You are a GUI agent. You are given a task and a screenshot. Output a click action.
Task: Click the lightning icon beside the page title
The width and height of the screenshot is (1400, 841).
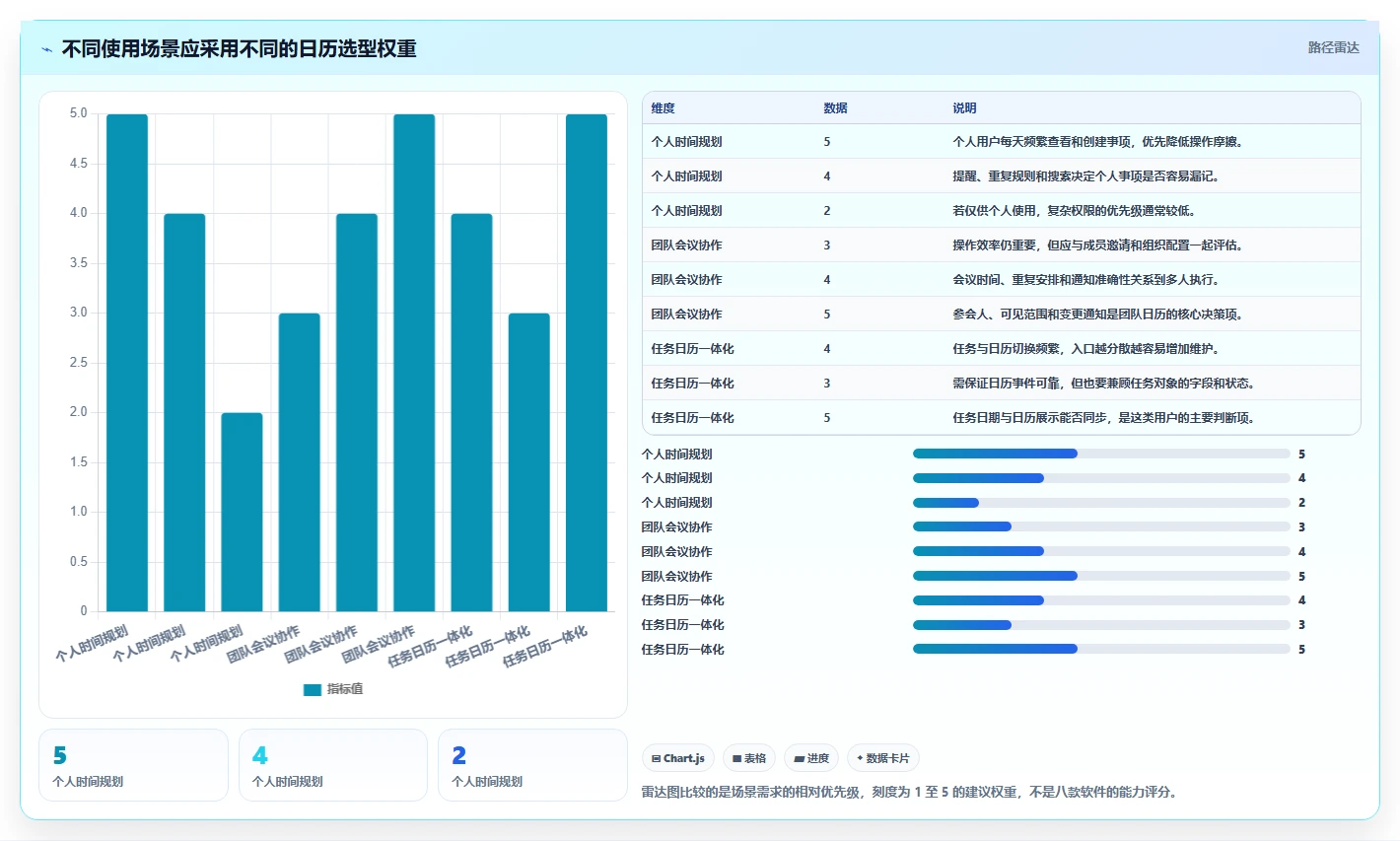coord(46,49)
